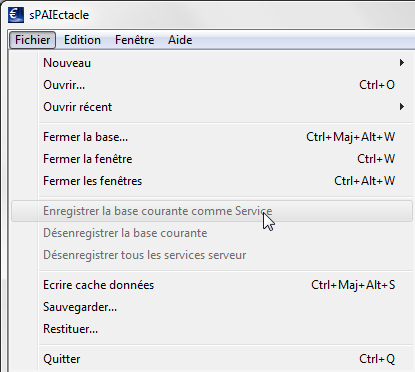Select Restituer... from Fichier menu
The width and height of the screenshot is (415, 372).
pyautogui.click(x=212, y=329)
